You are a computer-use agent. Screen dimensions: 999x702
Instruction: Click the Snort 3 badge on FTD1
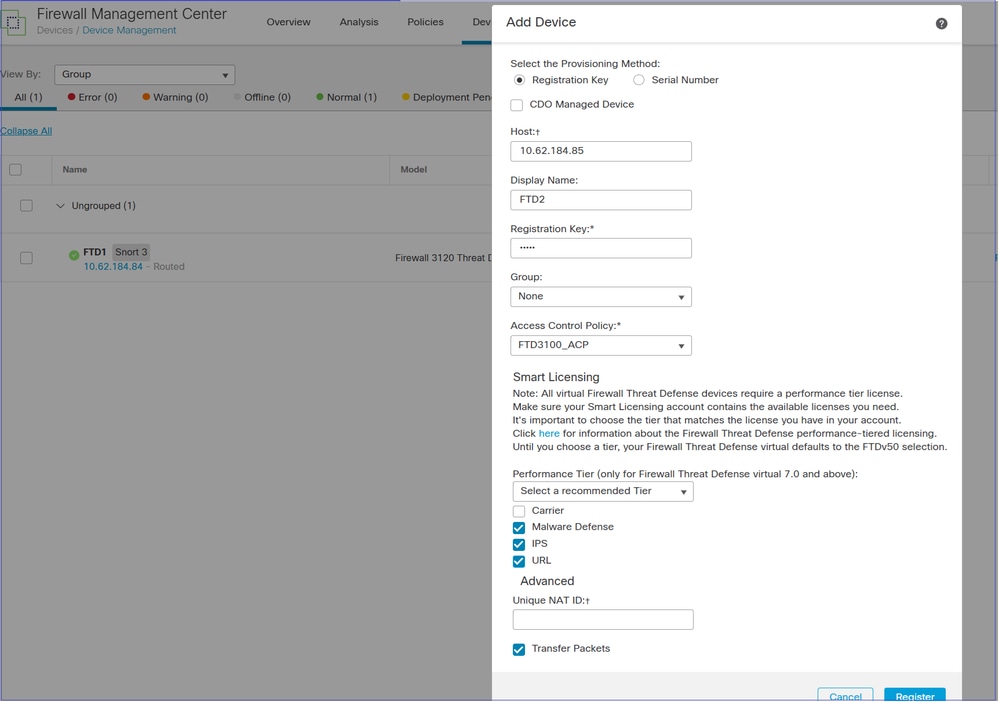pos(131,252)
